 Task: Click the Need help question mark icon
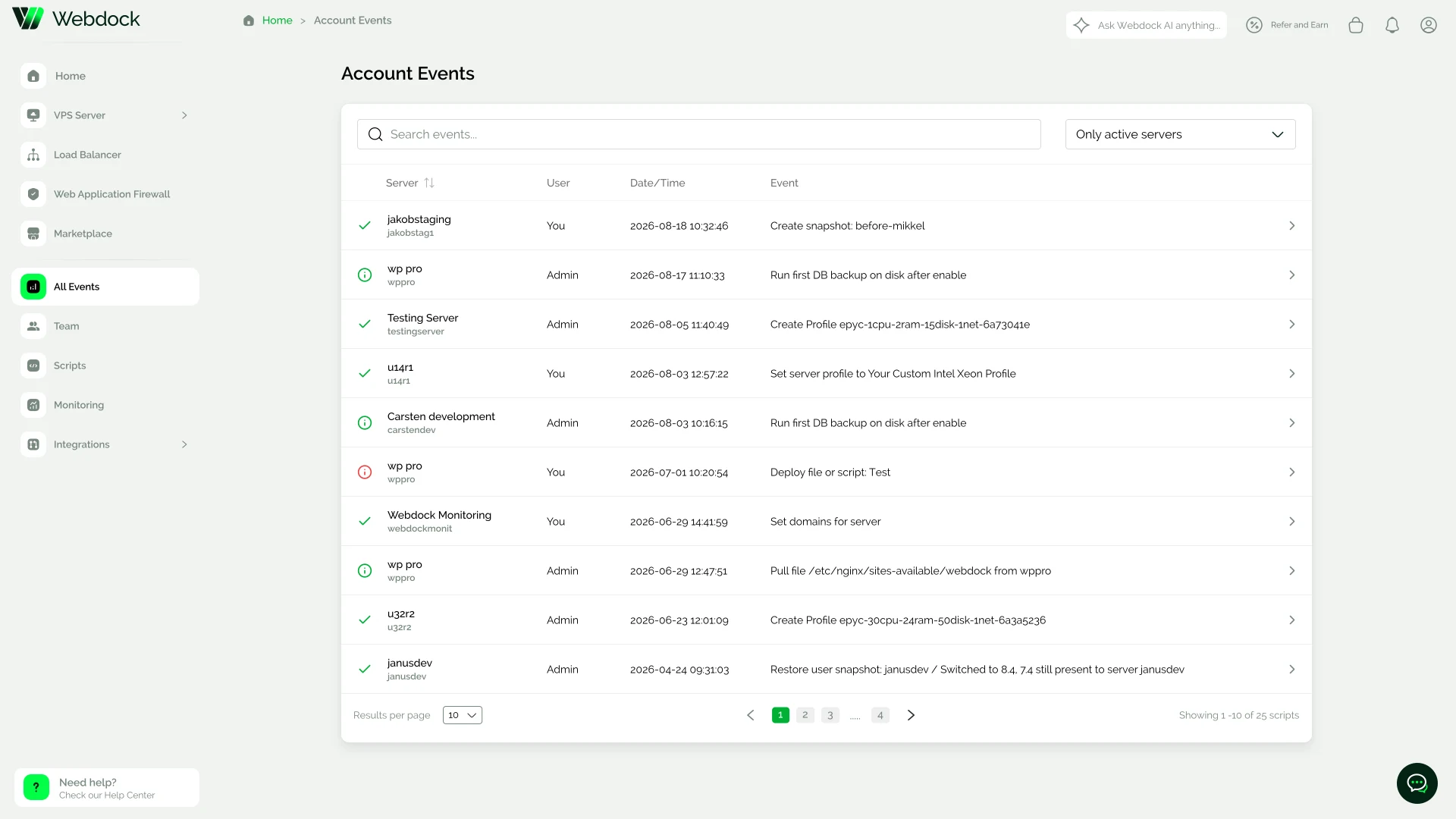click(x=36, y=787)
